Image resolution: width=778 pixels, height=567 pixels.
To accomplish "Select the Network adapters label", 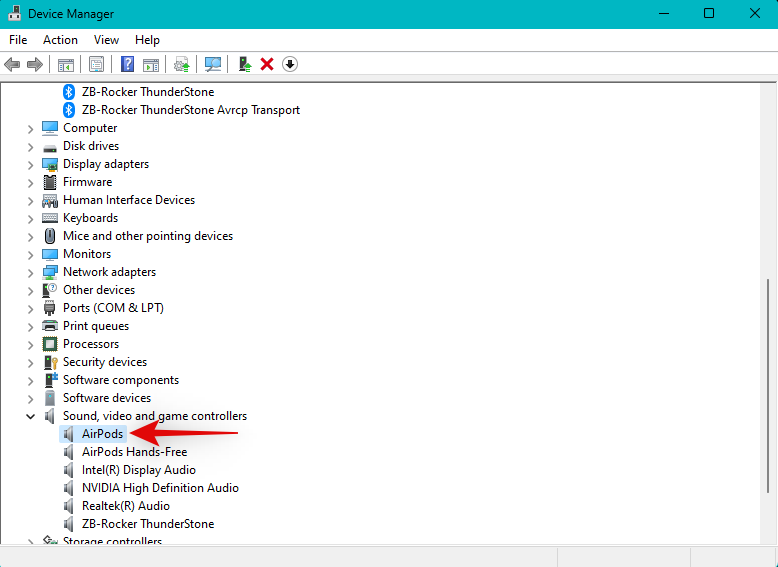I will 109,272.
